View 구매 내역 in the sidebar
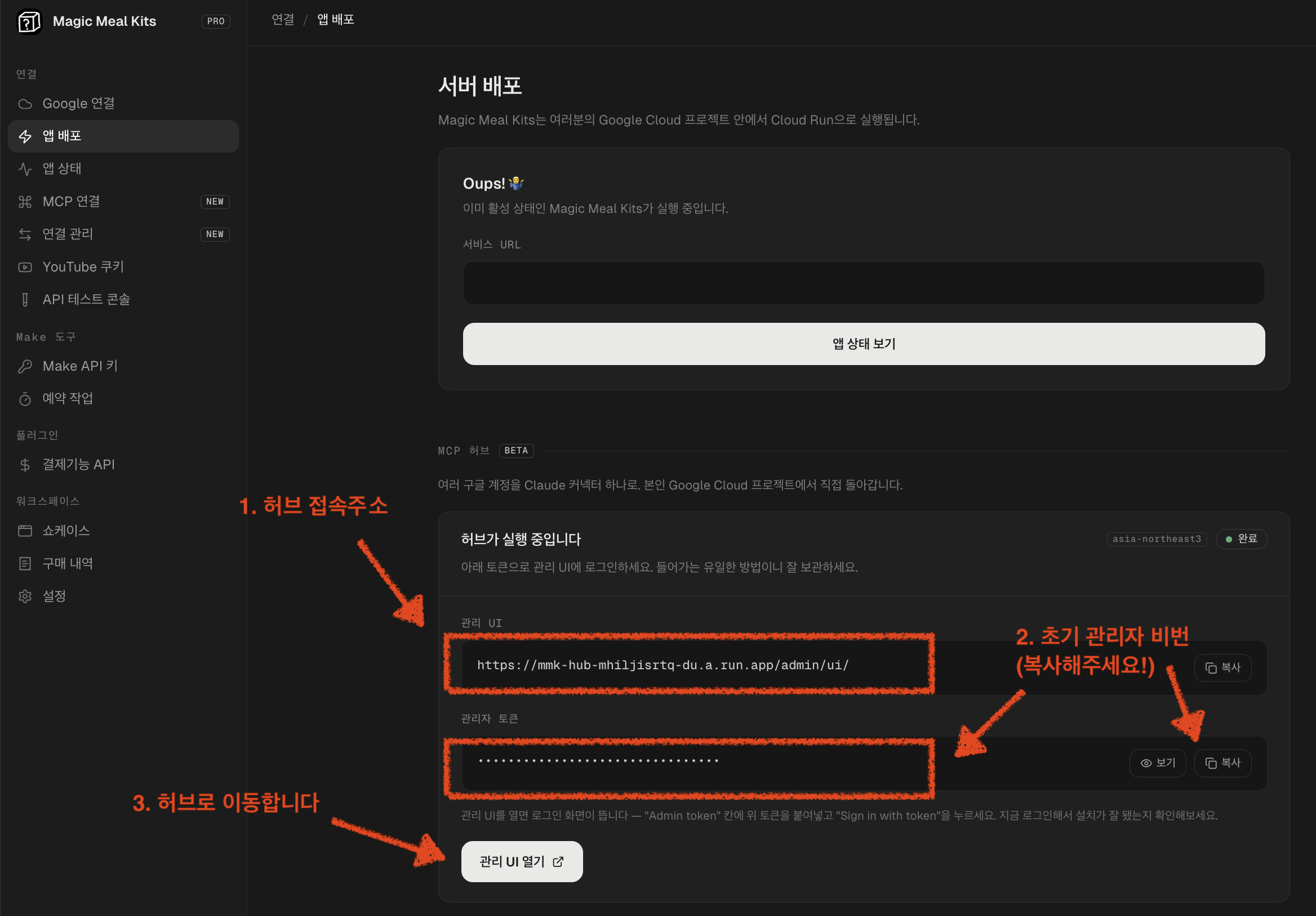This screenshot has width=1316, height=916. pyautogui.click(x=123, y=563)
